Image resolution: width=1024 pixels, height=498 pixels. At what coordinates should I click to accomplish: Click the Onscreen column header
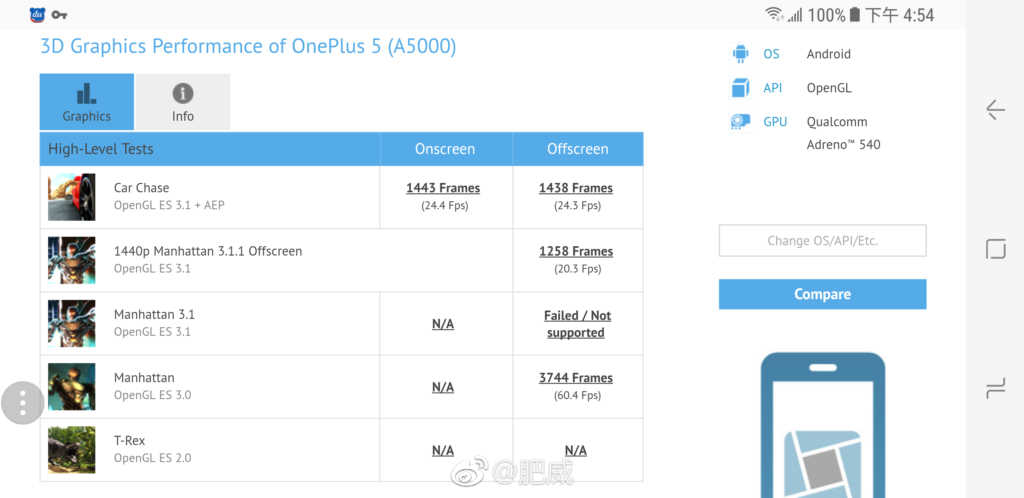[x=445, y=149]
